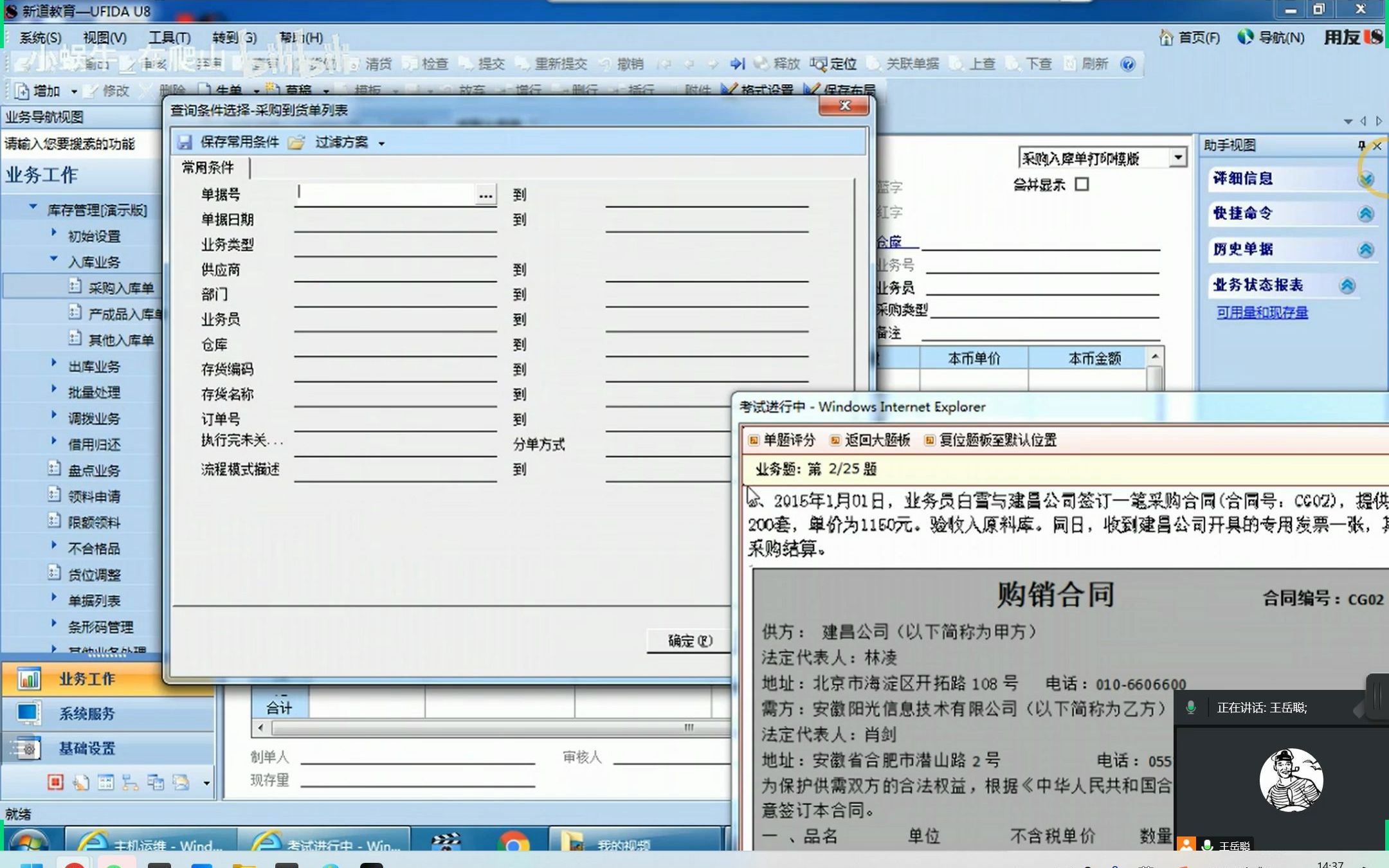This screenshot has width=1389, height=868.
Task: Click the 系统服务 monitor icon
Action: [30, 714]
